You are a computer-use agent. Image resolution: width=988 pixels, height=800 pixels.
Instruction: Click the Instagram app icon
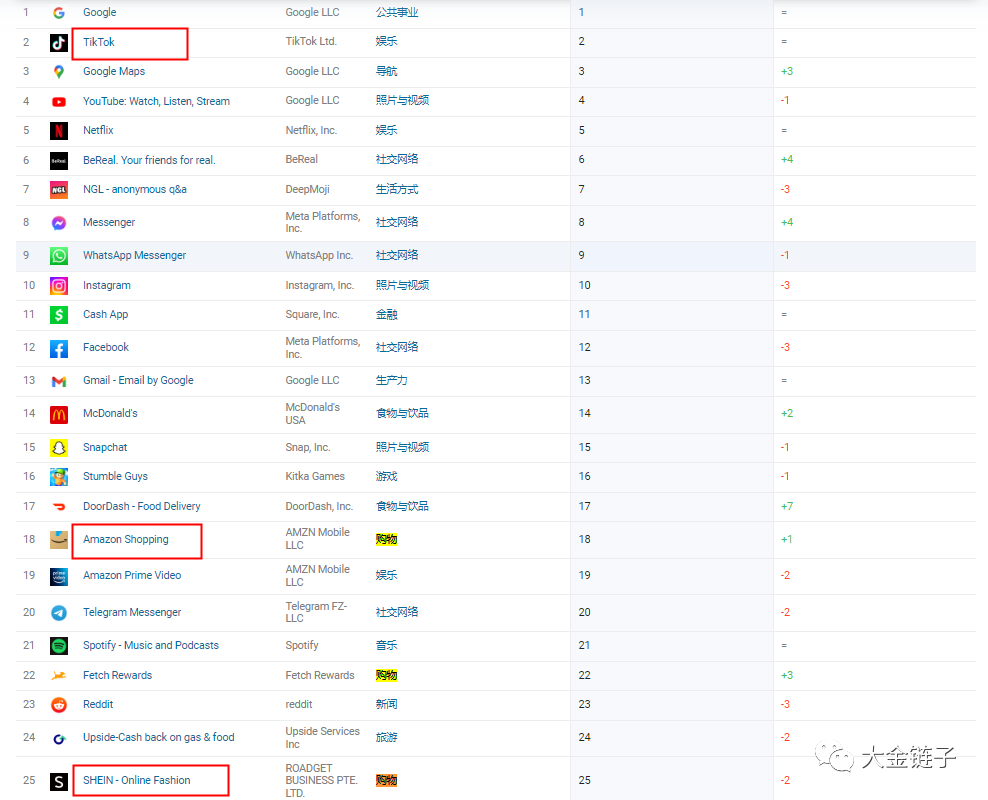point(59,286)
